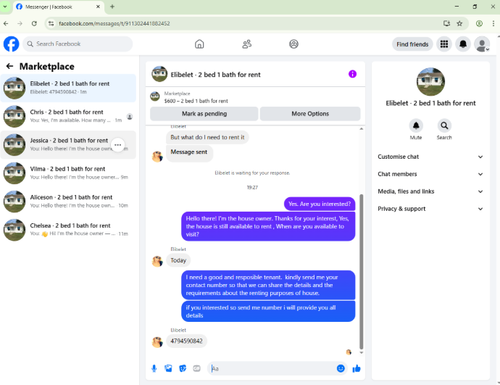Click the 'But what do I need' message
The width and height of the screenshot is (500, 385).
tap(207, 137)
